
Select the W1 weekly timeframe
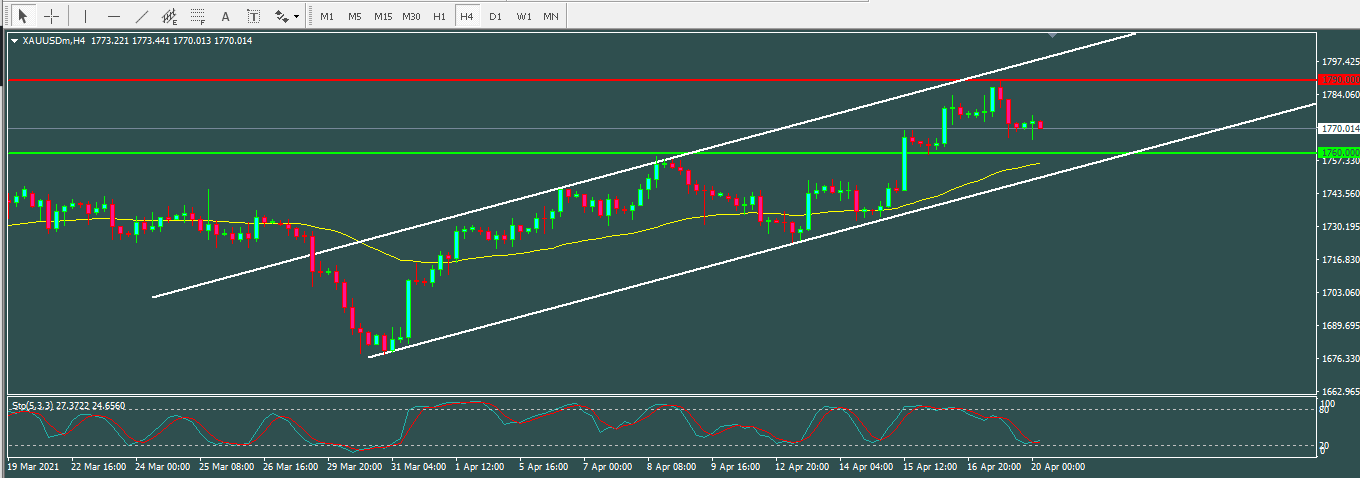523,16
